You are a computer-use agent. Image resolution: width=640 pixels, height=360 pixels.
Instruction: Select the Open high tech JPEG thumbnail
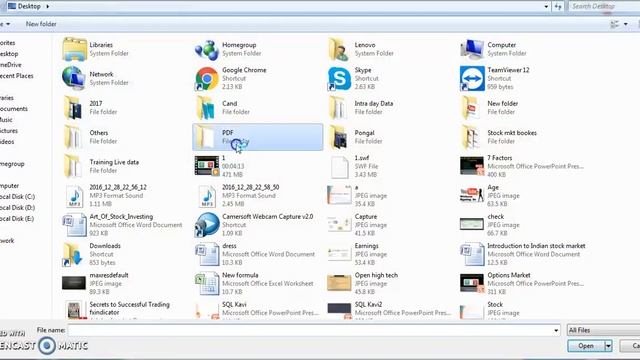click(339, 283)
